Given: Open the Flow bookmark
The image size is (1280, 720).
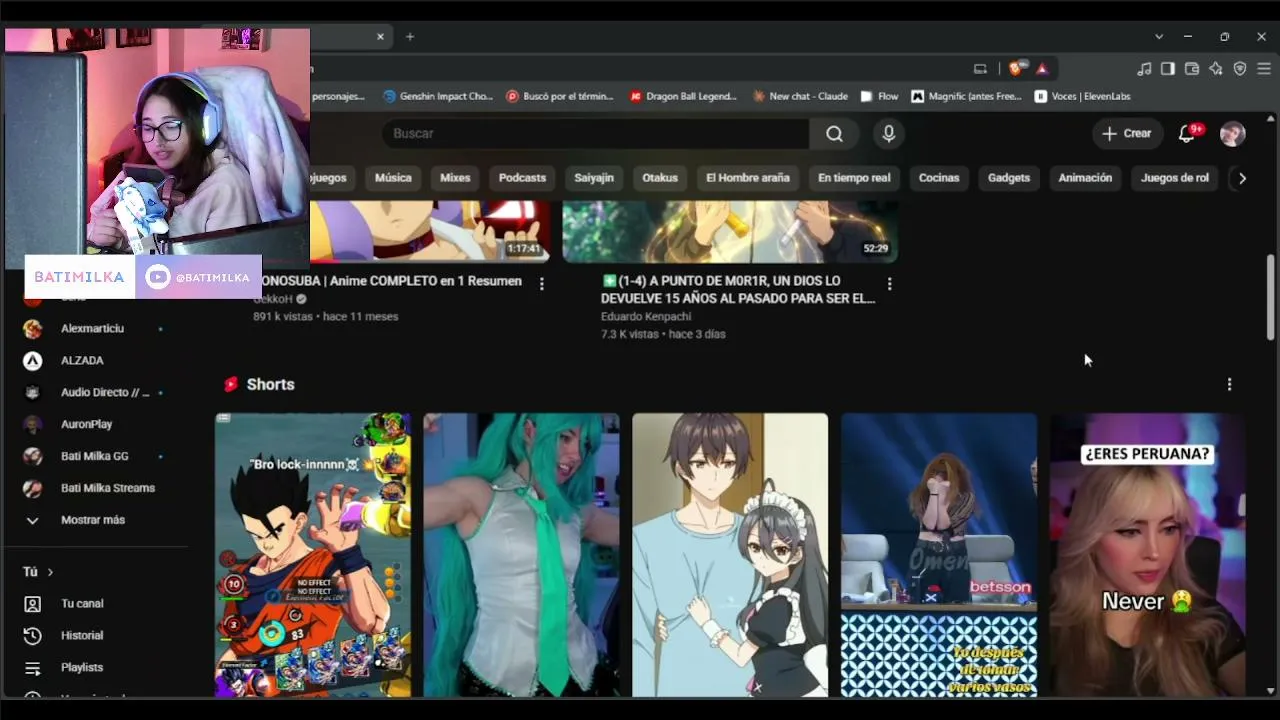Looking at the screenshot, I should pos(879,96).
